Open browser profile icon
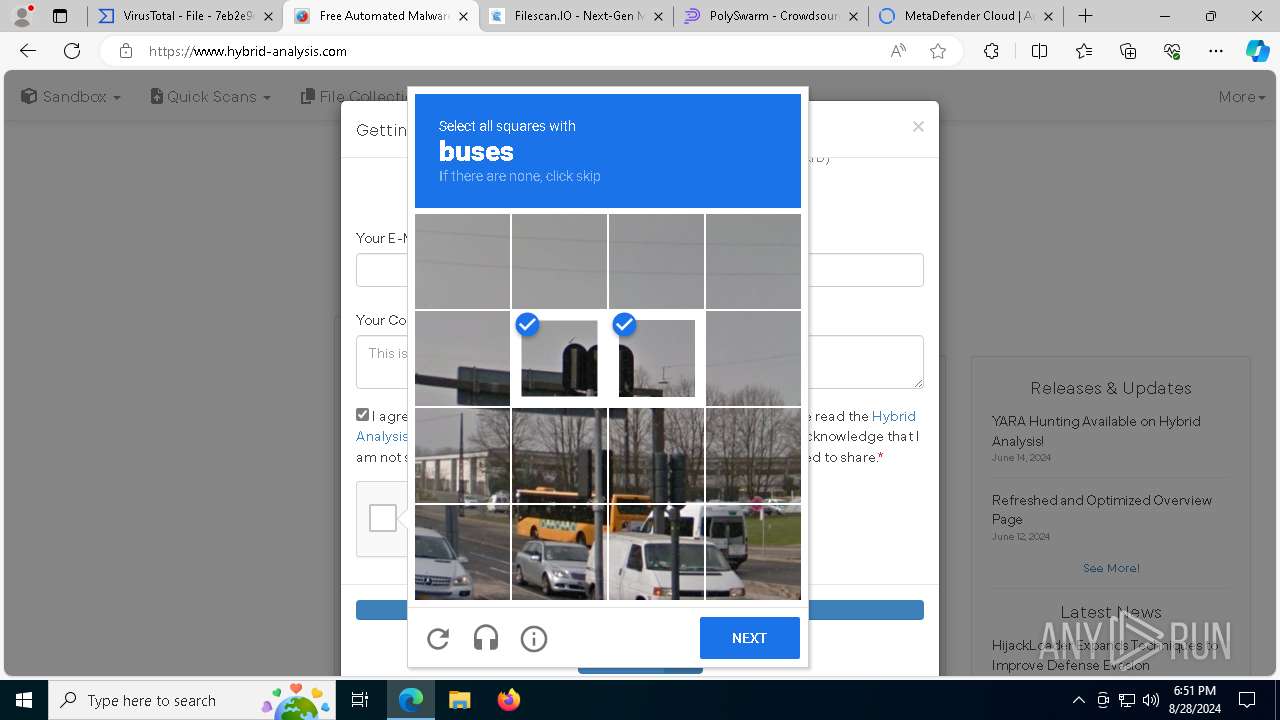 pyautogui.click(x=22, y=16)
